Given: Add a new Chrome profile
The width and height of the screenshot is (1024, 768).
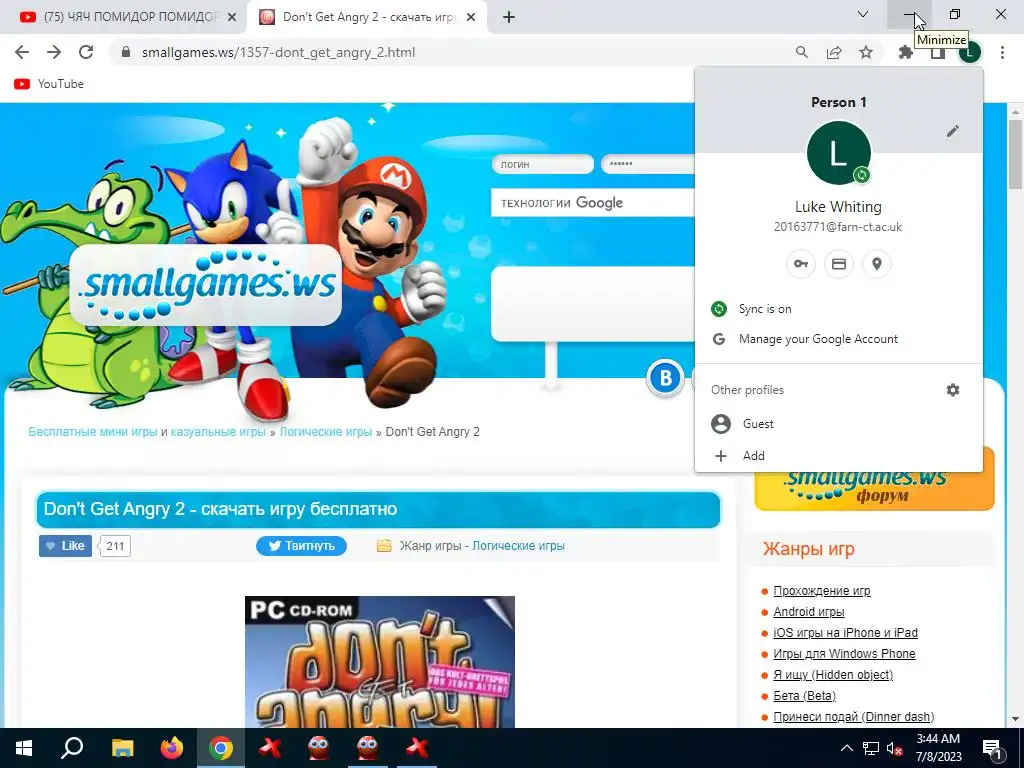Looking at the screenshot, I should click(x=839, y=456).
